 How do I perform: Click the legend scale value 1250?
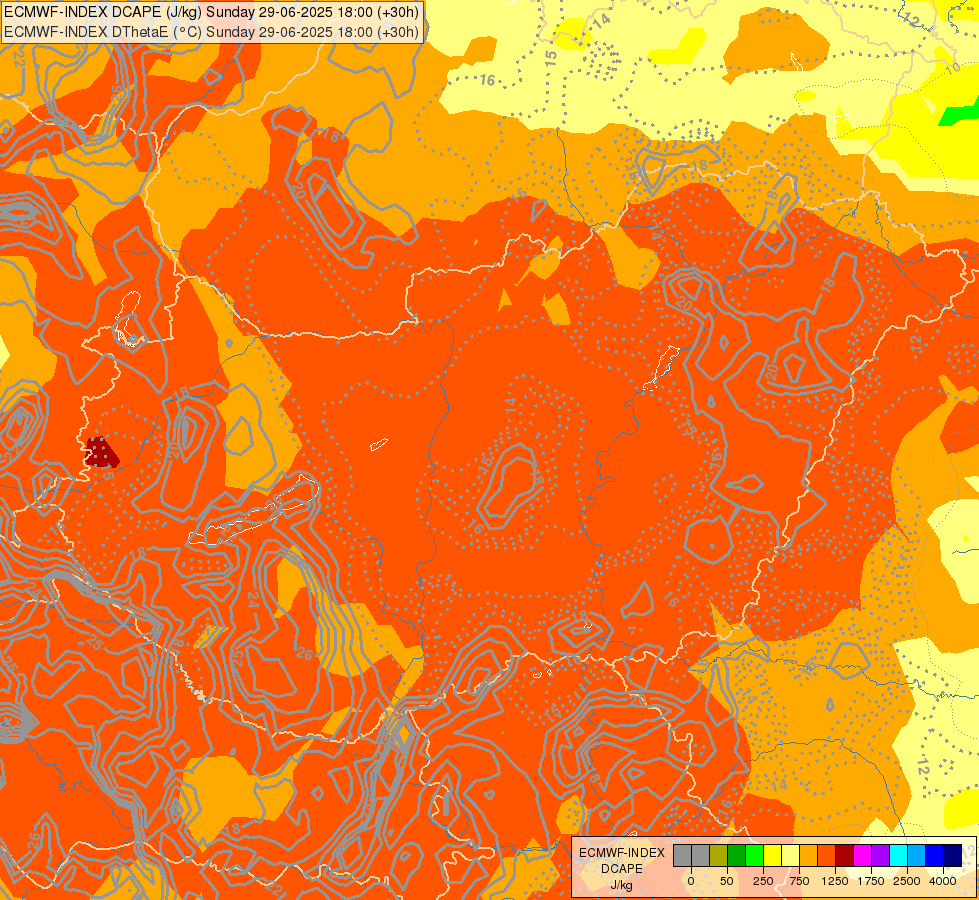click(x=835, y=881)
